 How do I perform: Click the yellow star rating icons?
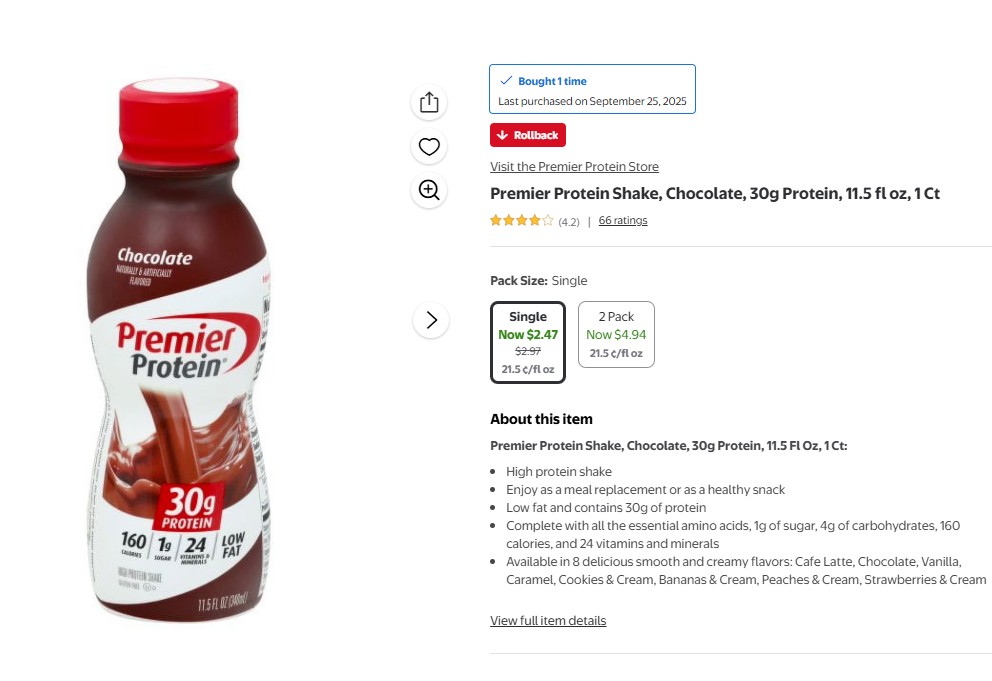[x=521, y=221]
